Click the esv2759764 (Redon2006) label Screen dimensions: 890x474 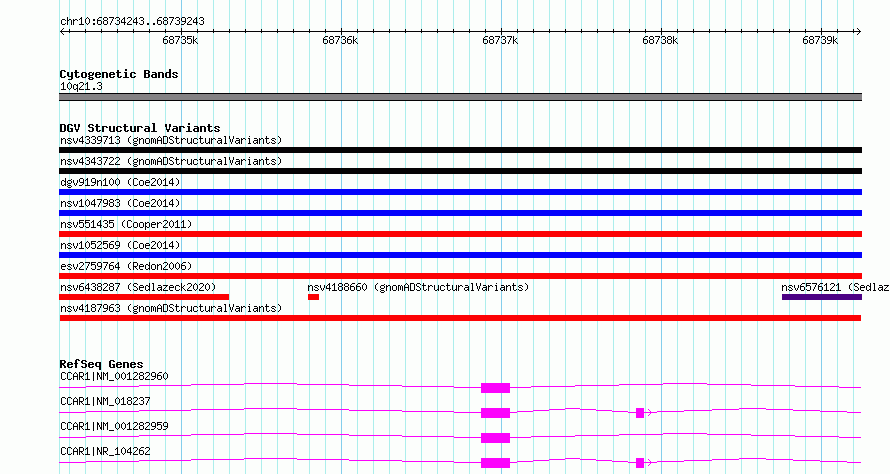pyautogui.click(x=126, y=266)
